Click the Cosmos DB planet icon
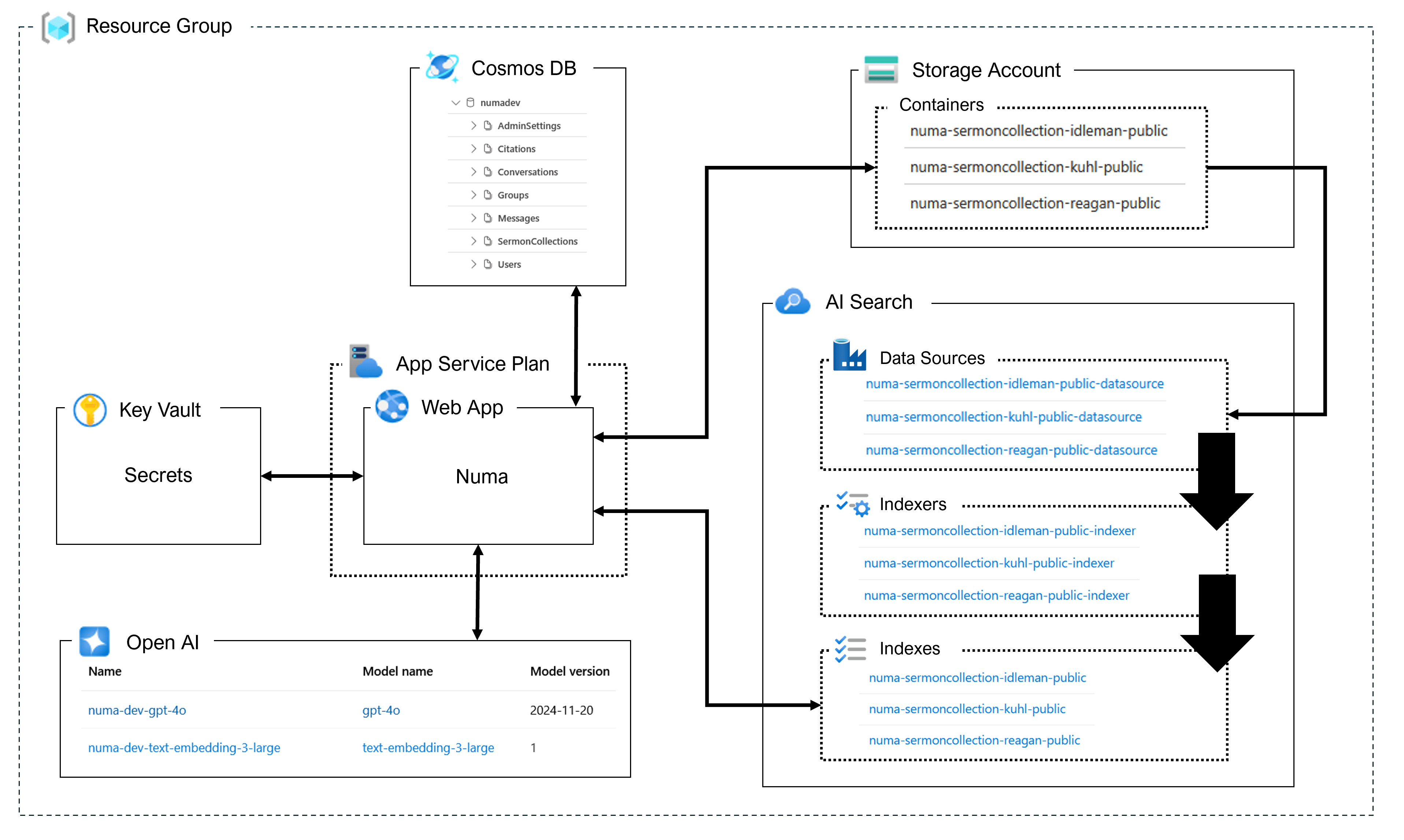The width and height of the screenshot is (1404, 840). coord(442,66)
